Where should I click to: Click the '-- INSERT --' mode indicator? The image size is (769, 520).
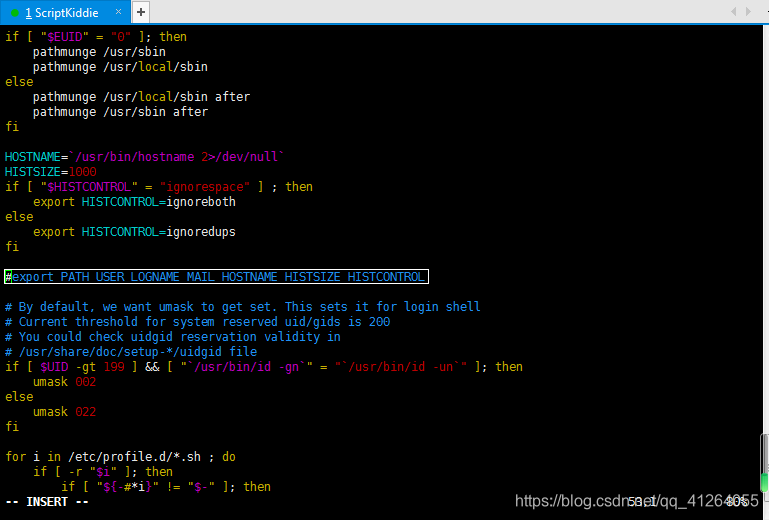tap(47, 502)
